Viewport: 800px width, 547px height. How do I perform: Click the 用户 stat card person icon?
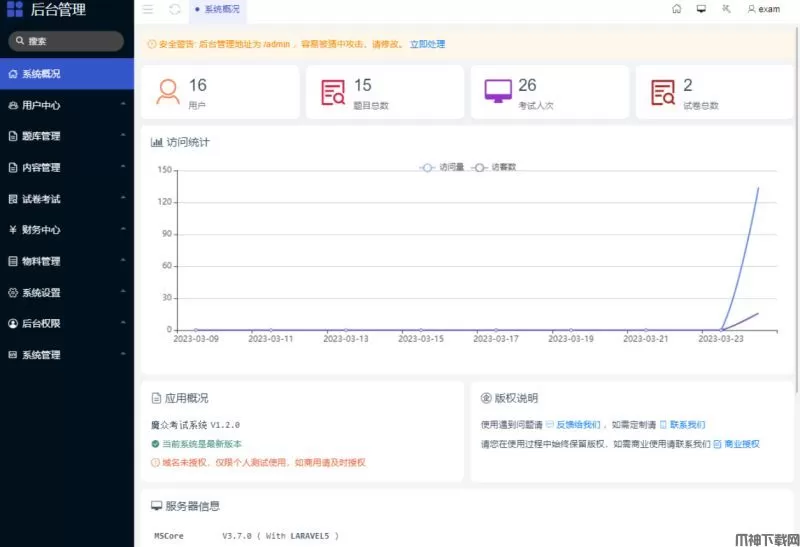(x=168, y=92)
